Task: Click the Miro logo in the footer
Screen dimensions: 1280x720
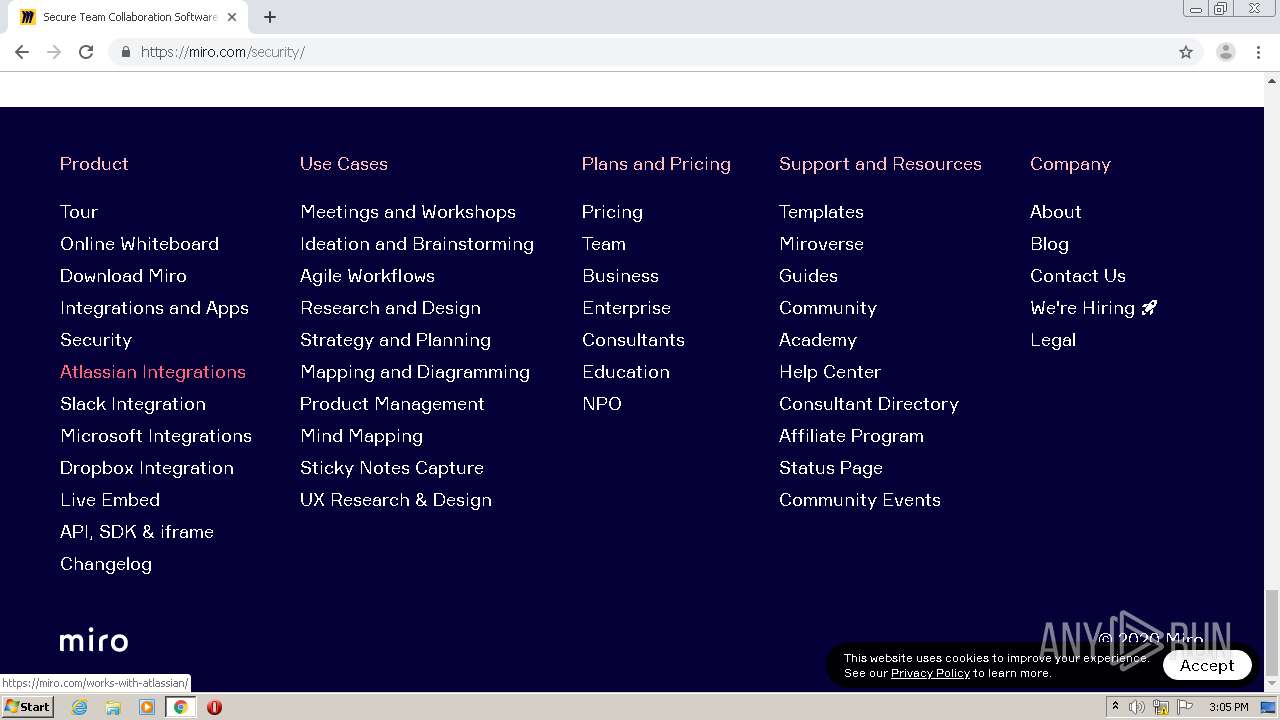Action: coord(94,641)
